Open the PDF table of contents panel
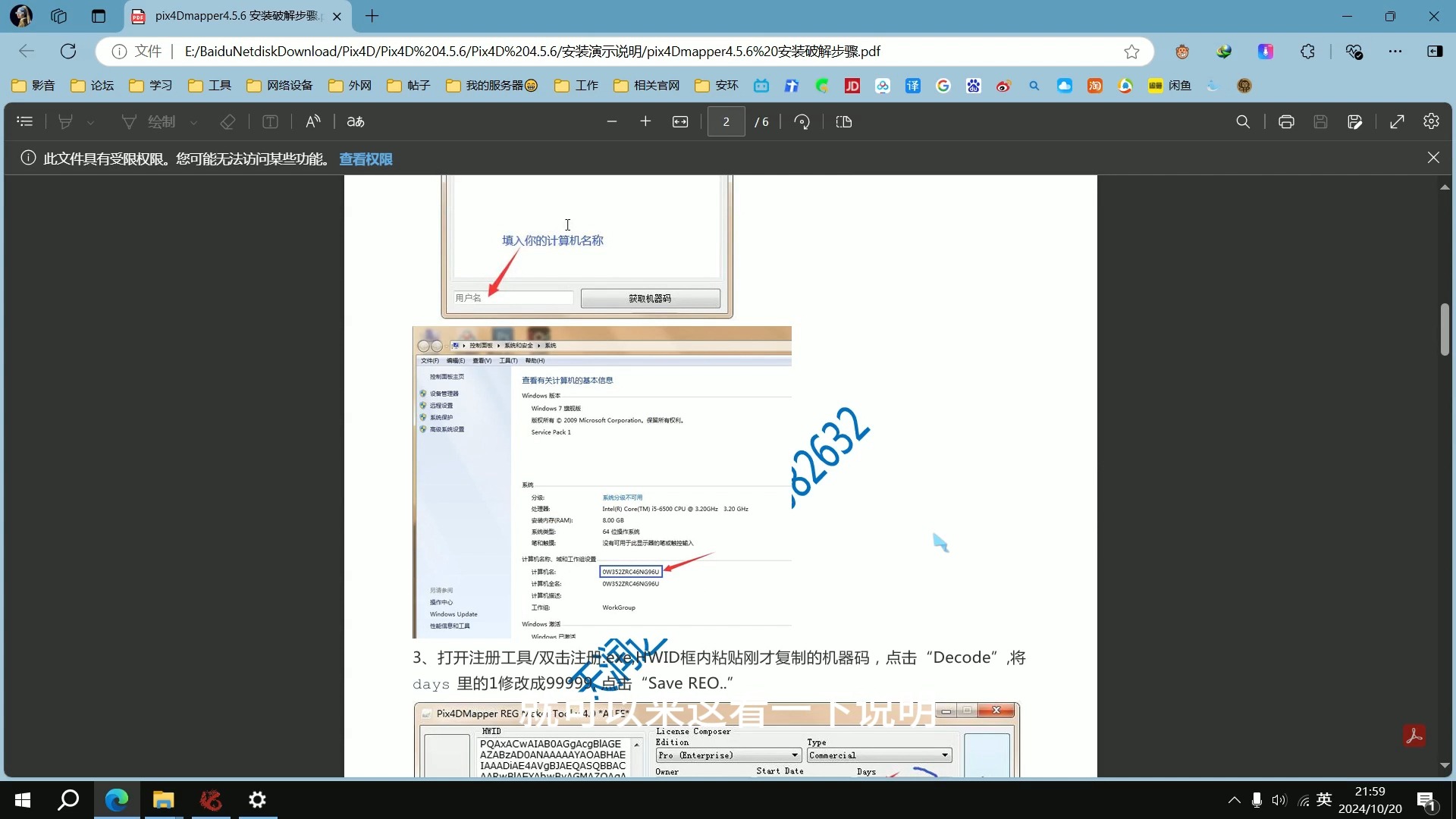Screen dimensions: 1456x819 click(24, 121)
